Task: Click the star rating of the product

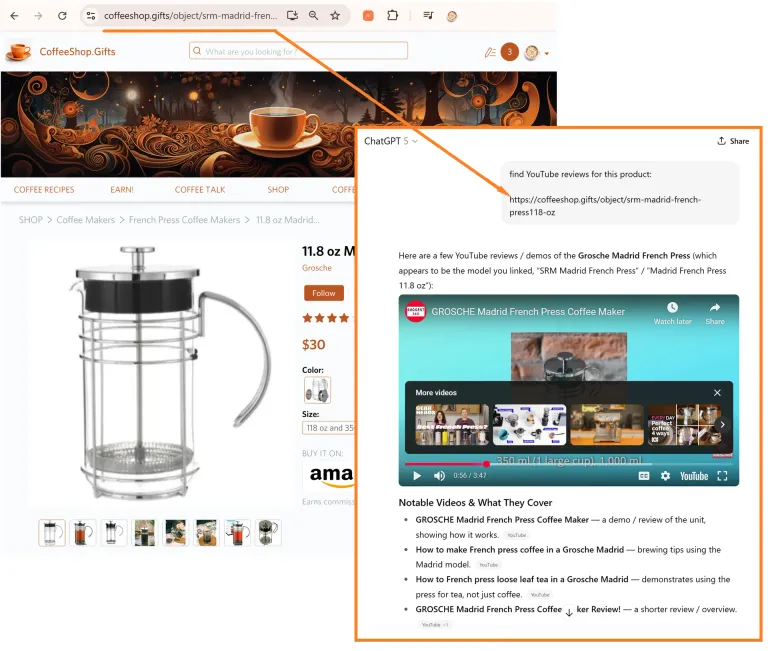Action: pyautogui.click(x=326, y=318)
